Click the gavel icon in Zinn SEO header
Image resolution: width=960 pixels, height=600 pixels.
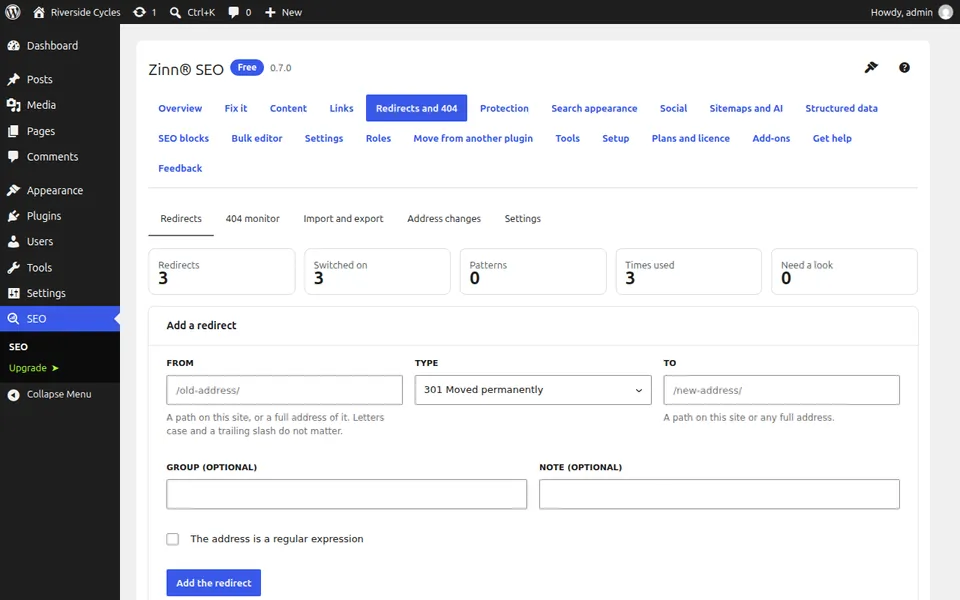click(x=871, y=67)
